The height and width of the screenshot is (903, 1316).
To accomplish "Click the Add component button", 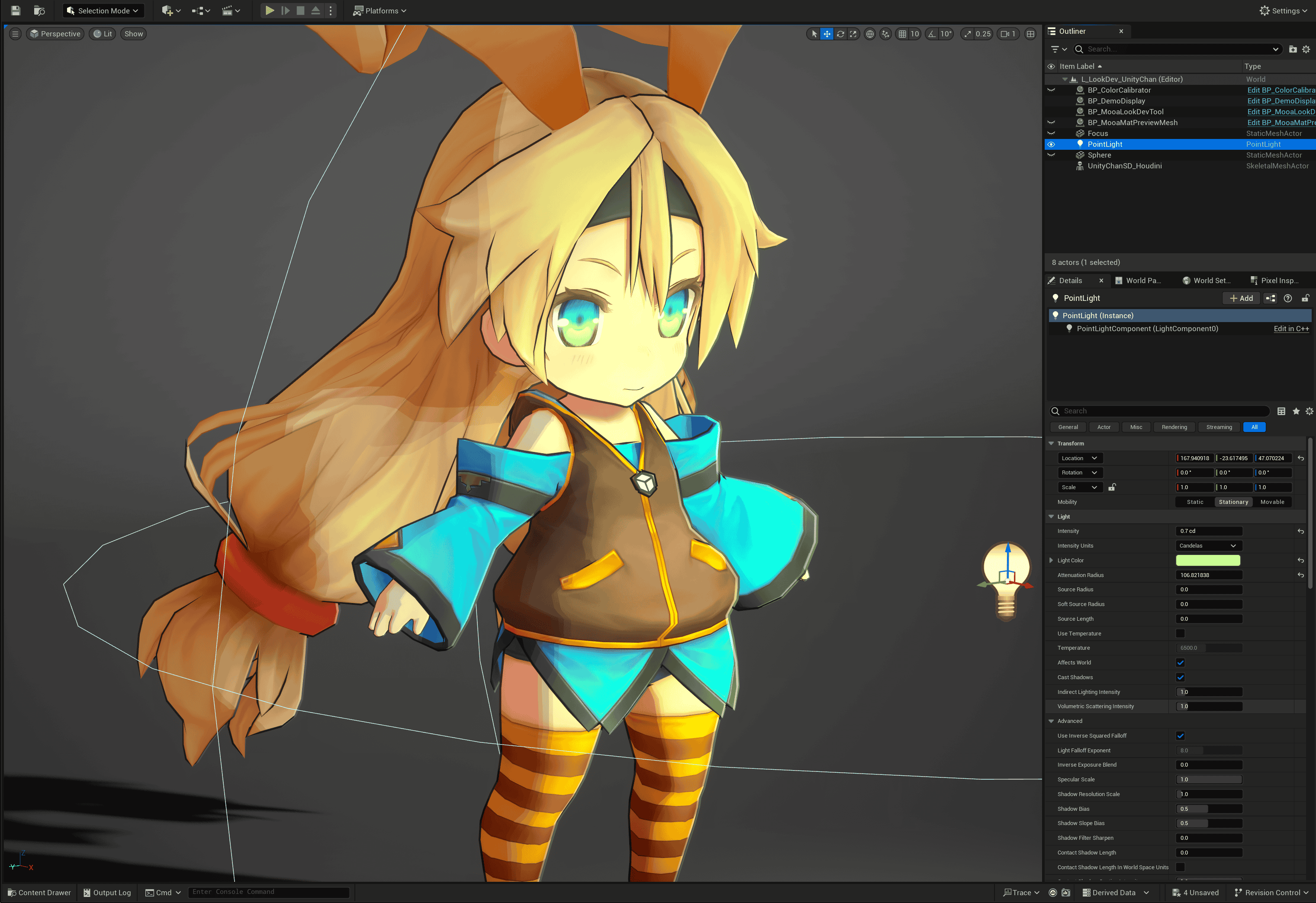I will (1241, 298).
